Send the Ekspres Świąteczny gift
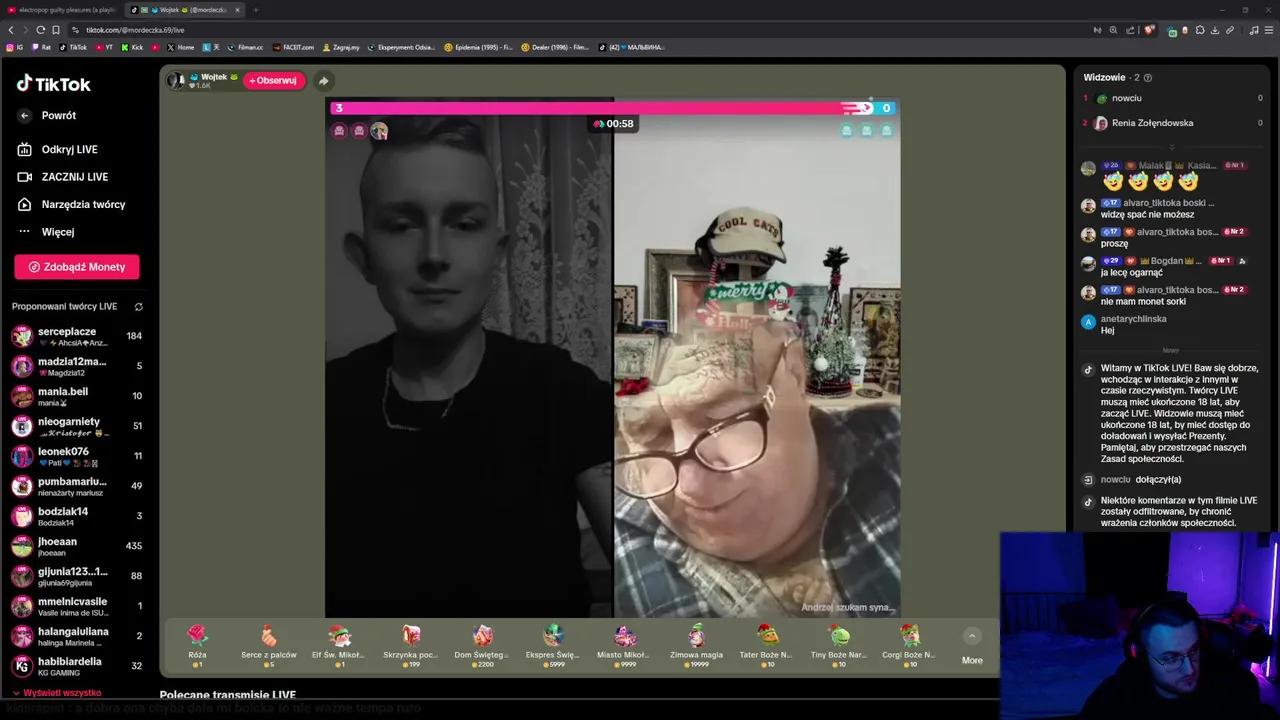This screenshot has height=720, width=1280. 553,645
